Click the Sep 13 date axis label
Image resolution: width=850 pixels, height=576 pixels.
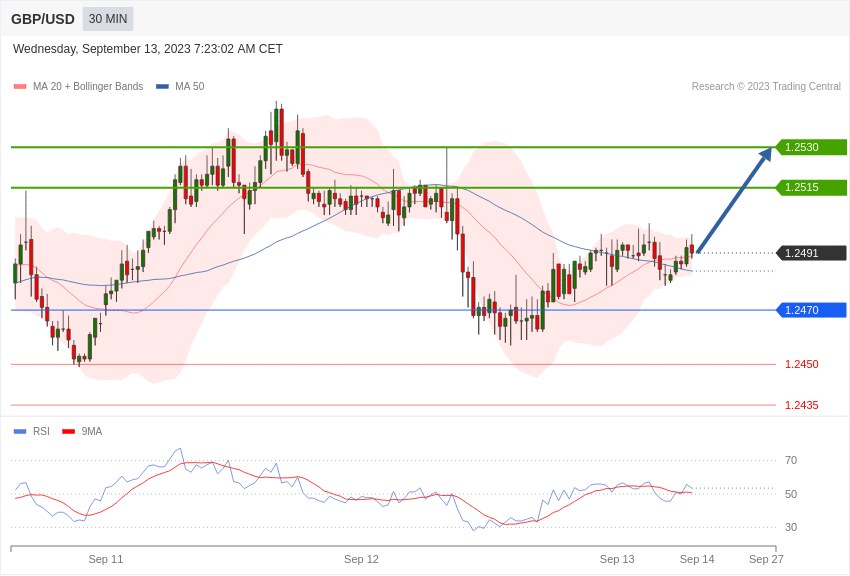tap(617, 559)
